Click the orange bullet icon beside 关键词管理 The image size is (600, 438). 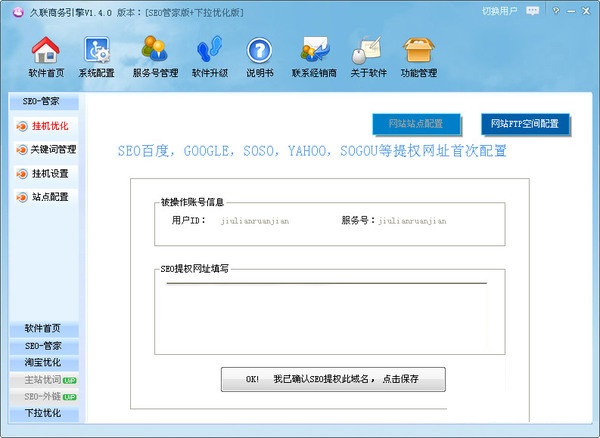[x=22, y=150]
